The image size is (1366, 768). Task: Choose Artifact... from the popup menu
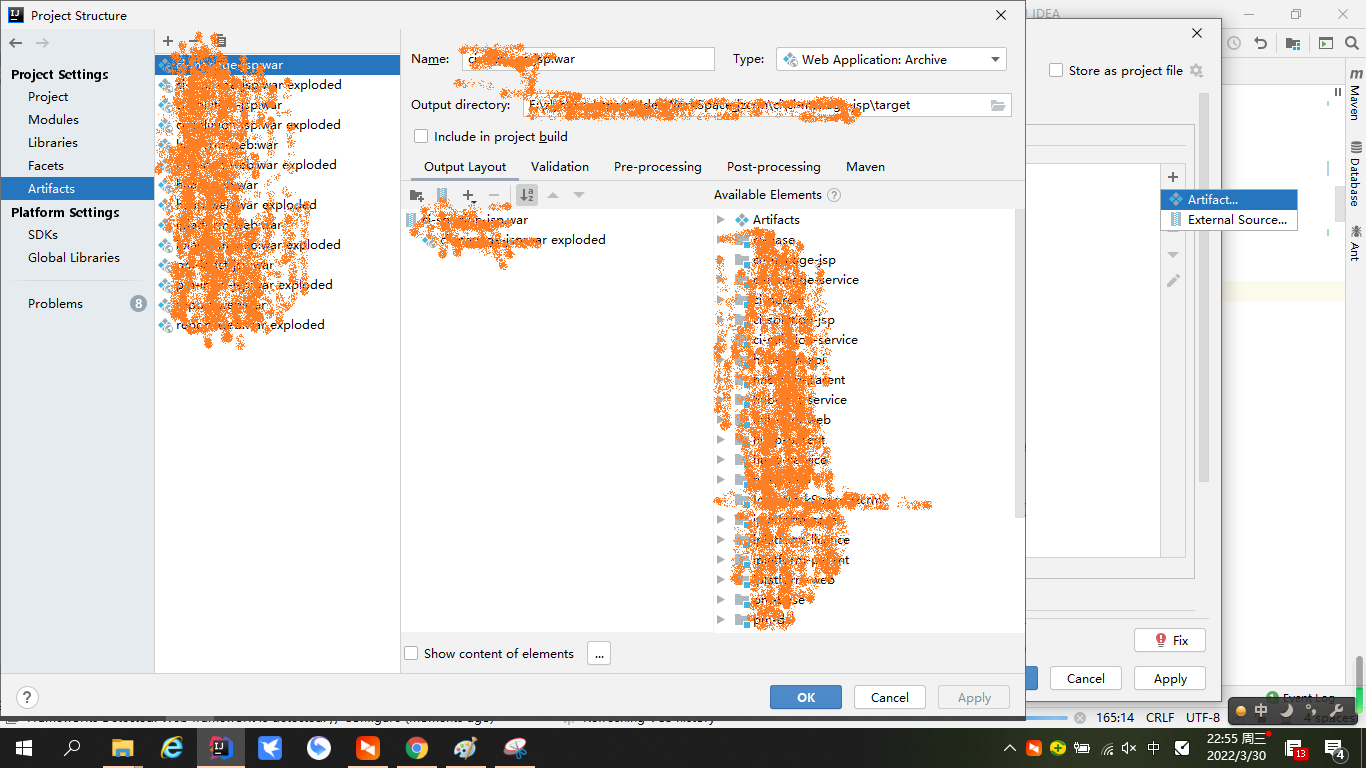point(1222,199)
